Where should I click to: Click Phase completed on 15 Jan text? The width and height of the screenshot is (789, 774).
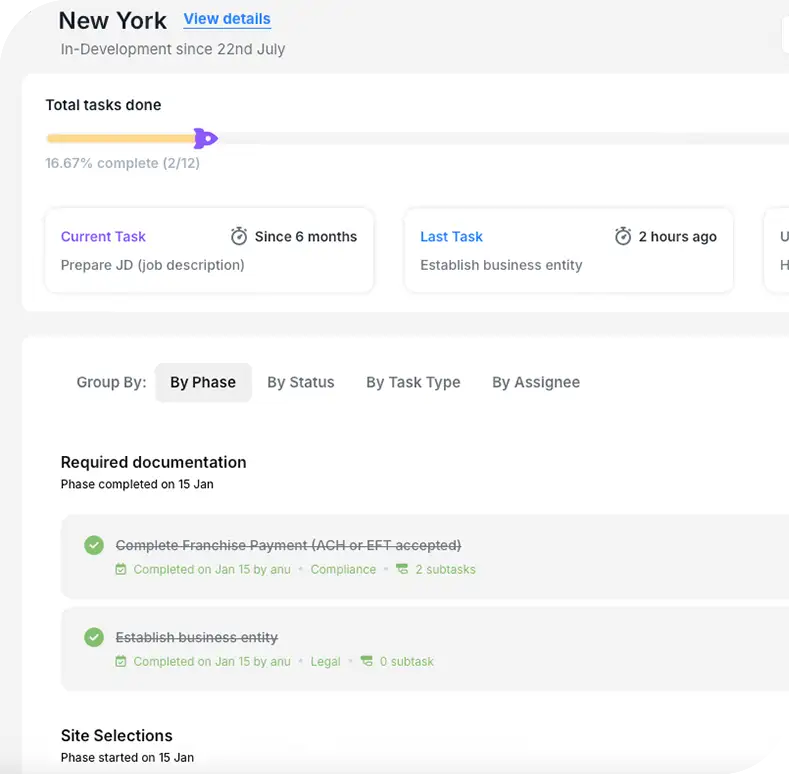pos(137,484)
